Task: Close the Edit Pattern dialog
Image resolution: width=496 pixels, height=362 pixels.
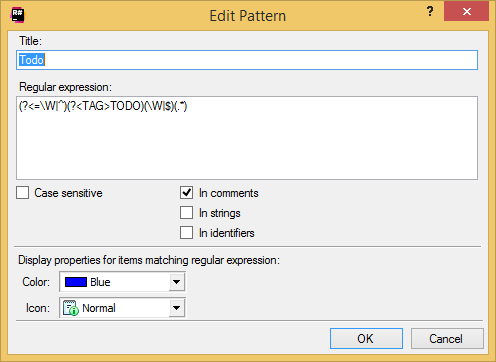Action: pos(467,12)
